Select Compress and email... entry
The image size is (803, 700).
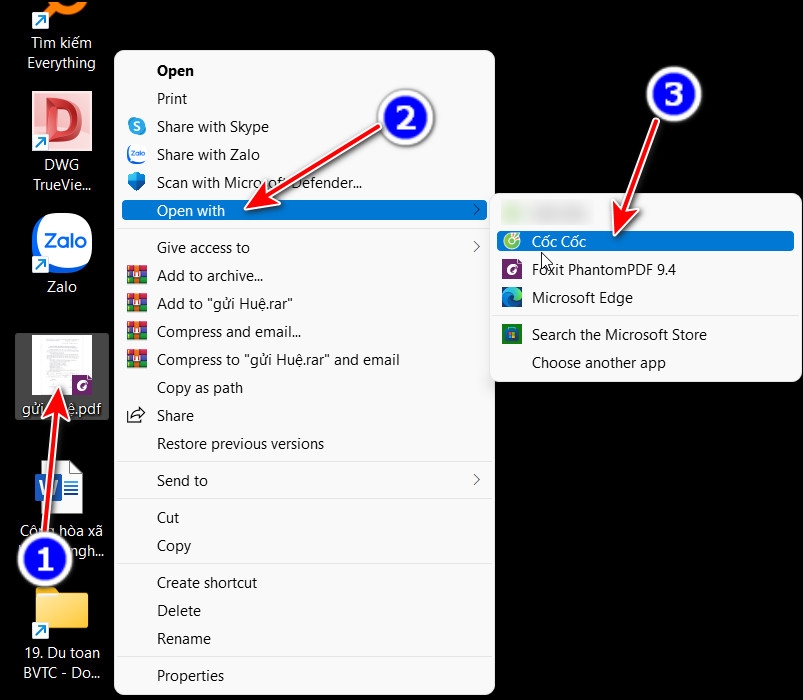pos(304,331)
